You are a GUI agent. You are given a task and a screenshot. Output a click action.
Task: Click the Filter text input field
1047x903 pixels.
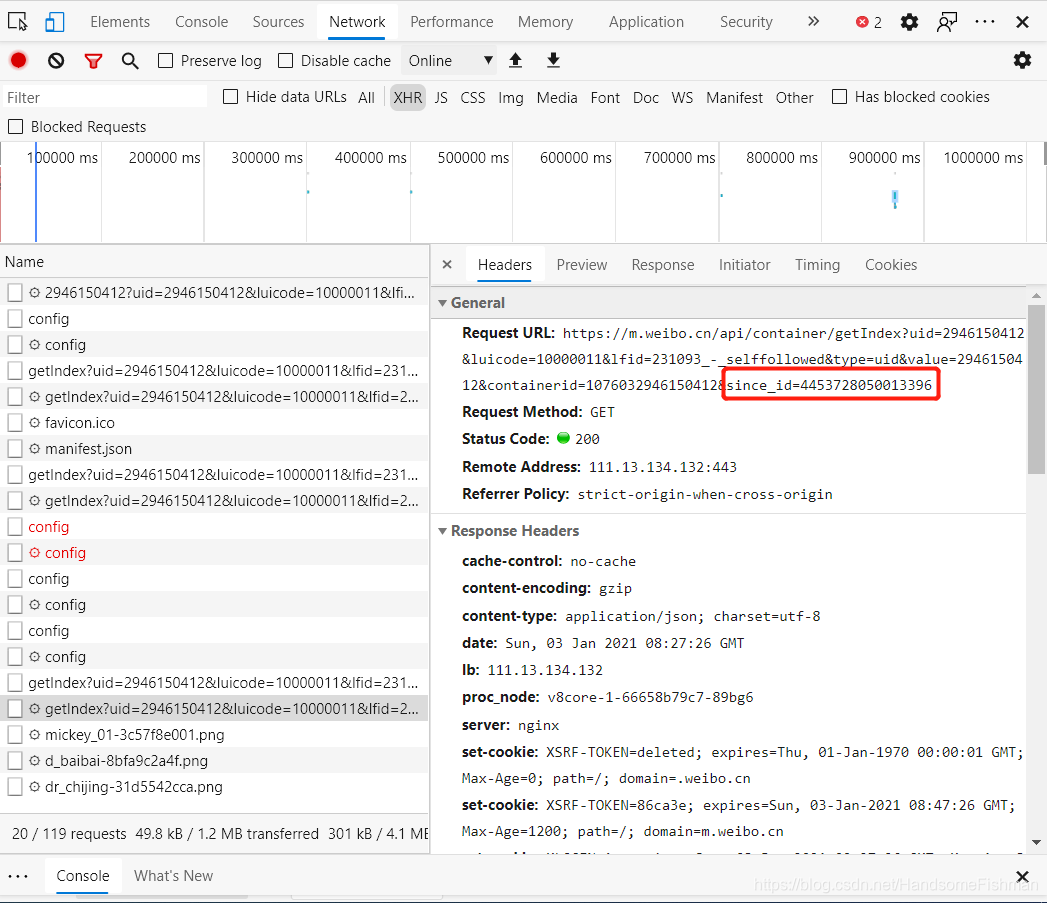(105, 98)
